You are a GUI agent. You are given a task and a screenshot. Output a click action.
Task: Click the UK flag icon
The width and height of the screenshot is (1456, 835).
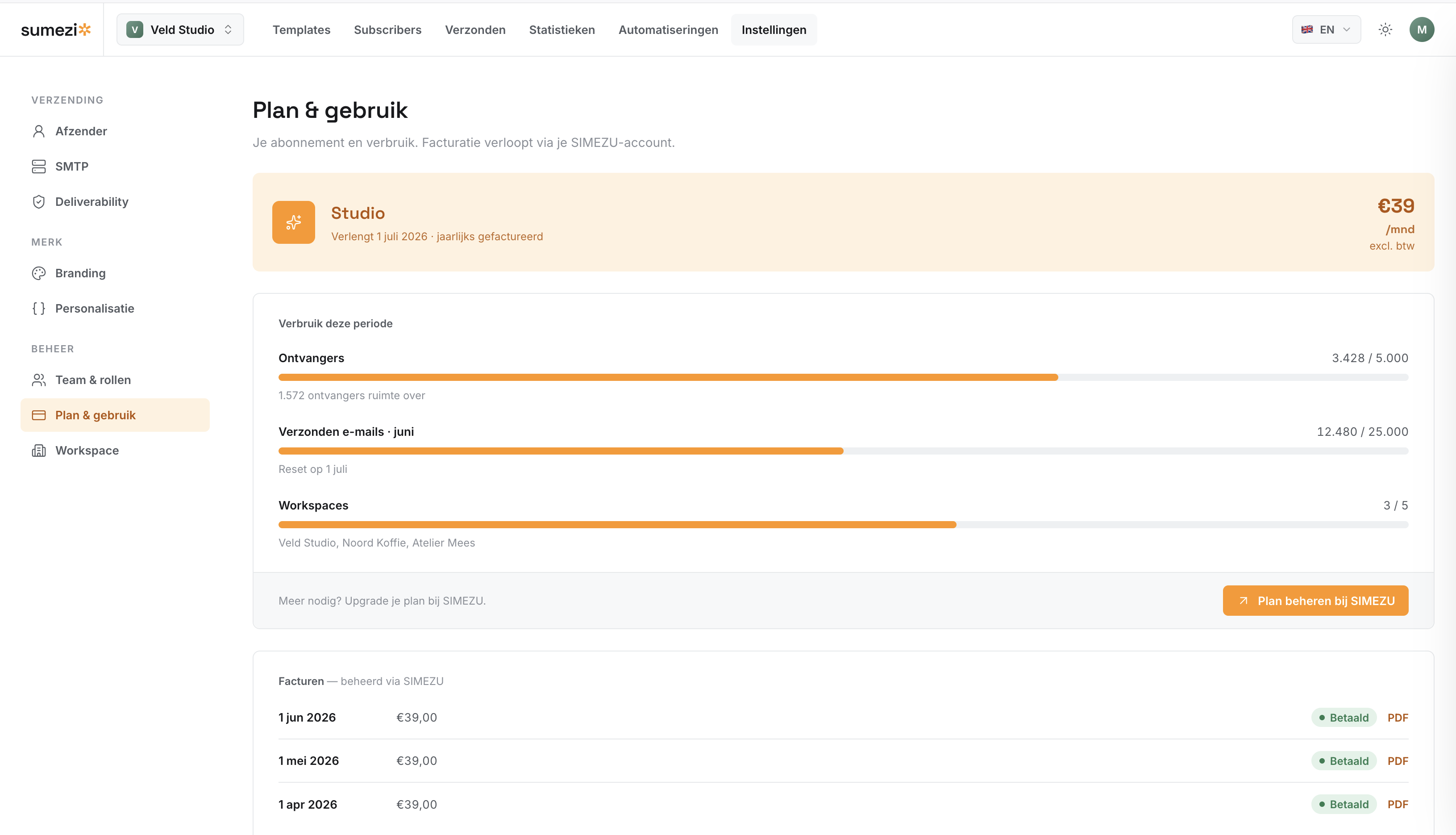click(x=1307, y=30)
